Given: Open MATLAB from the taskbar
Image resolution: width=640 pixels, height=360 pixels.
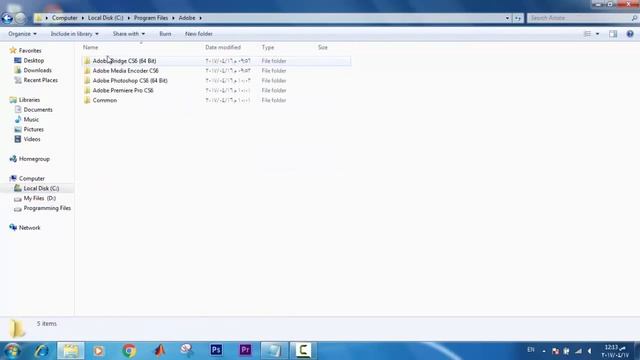Looking at the screenshot, I should tap(160, 351).
